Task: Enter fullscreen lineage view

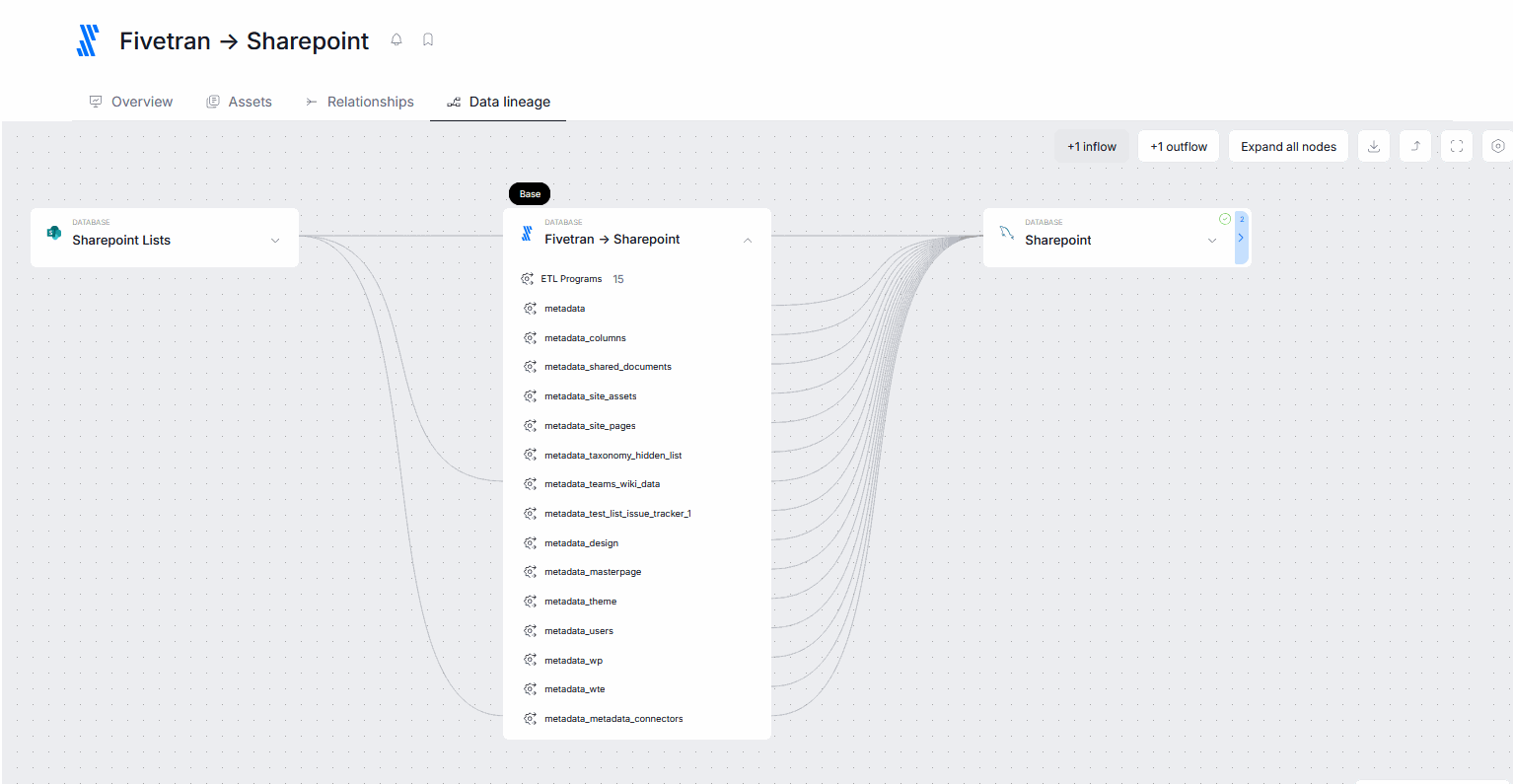Action: 1457,147
